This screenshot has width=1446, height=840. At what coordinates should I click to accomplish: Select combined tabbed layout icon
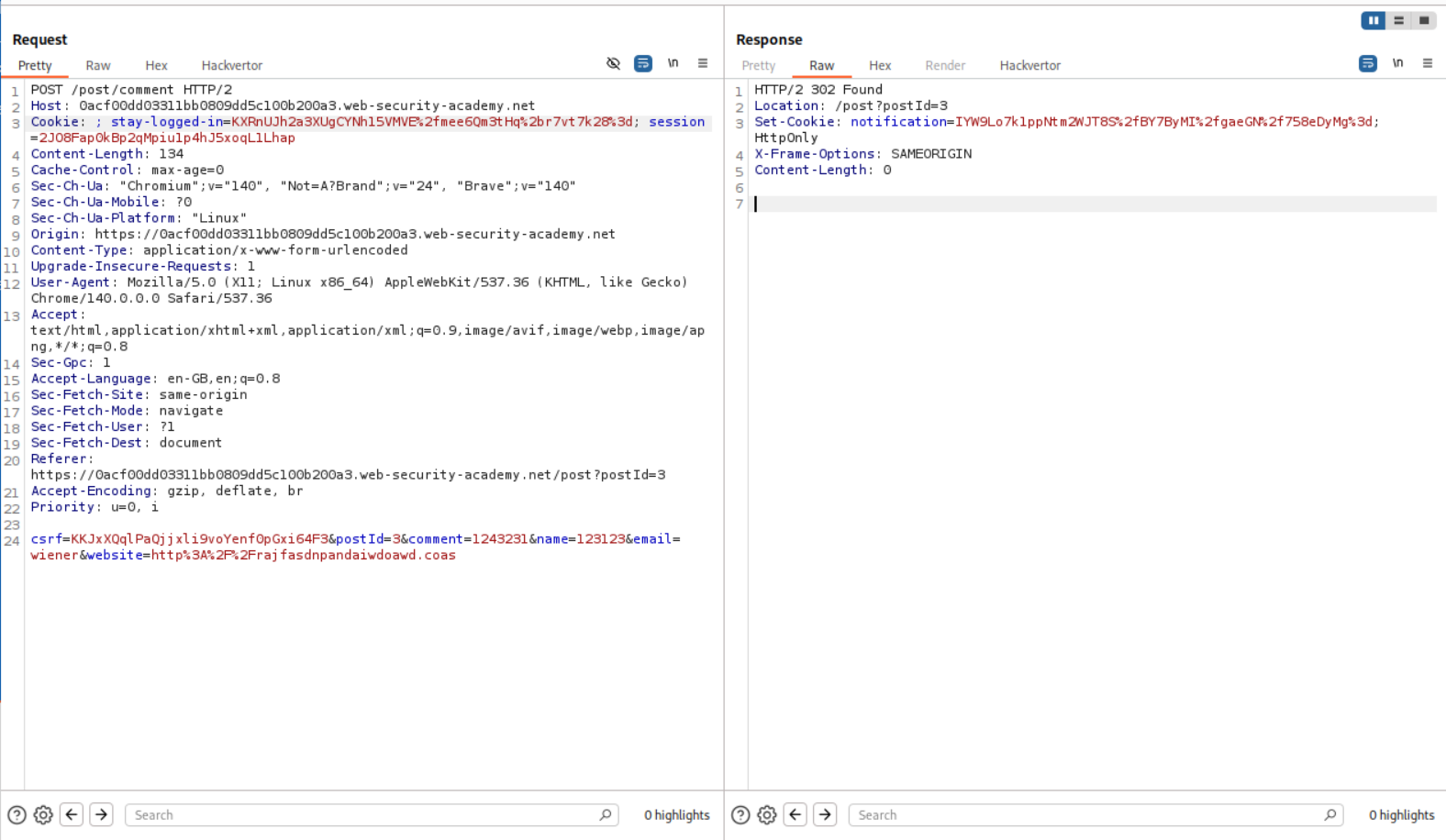tap(1424, 20)
